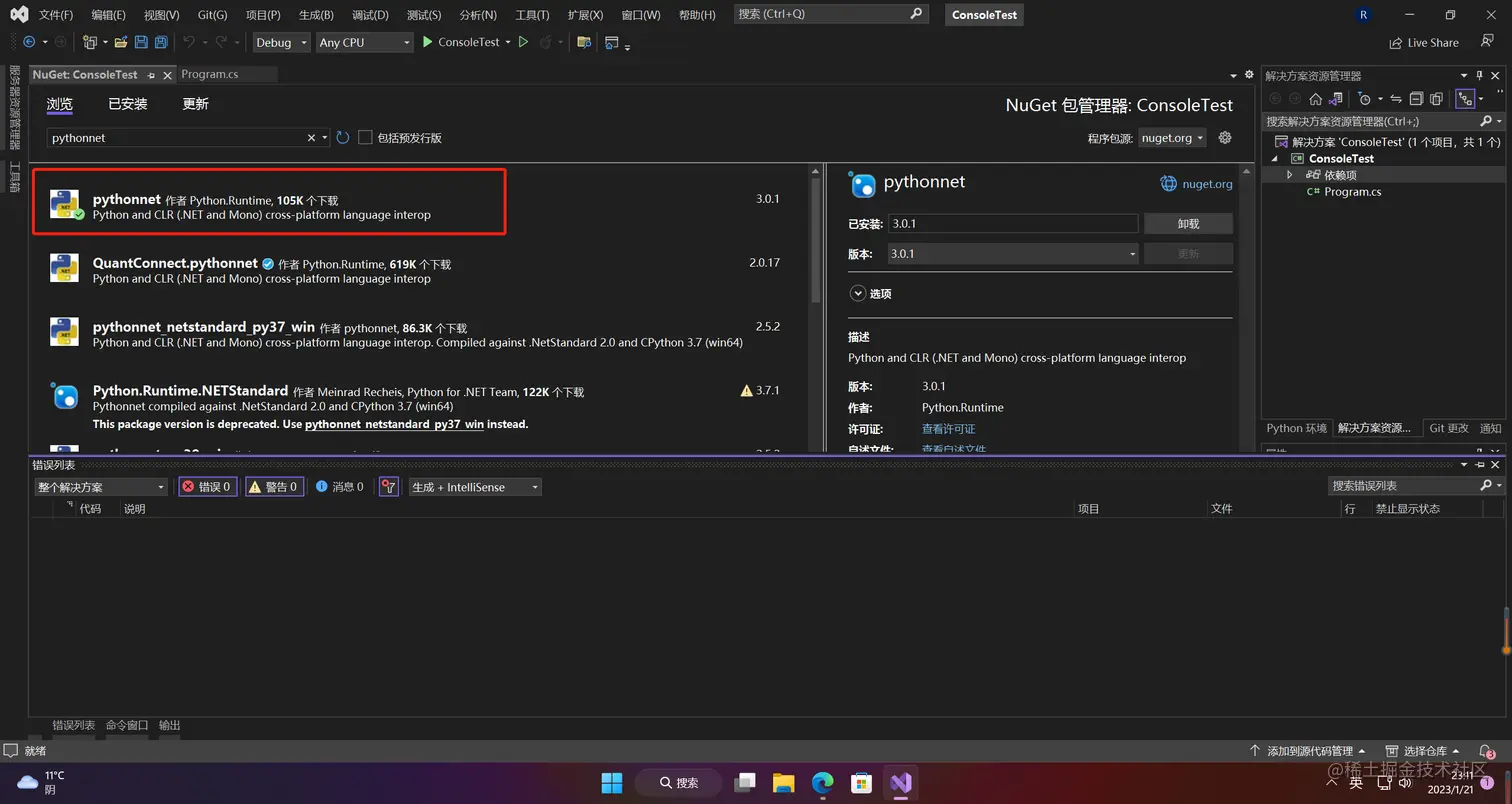The image size is (1512, 804).
Task: Refresh the NuGet package search results
Action: pyautogui.click(x=343, y=138)
